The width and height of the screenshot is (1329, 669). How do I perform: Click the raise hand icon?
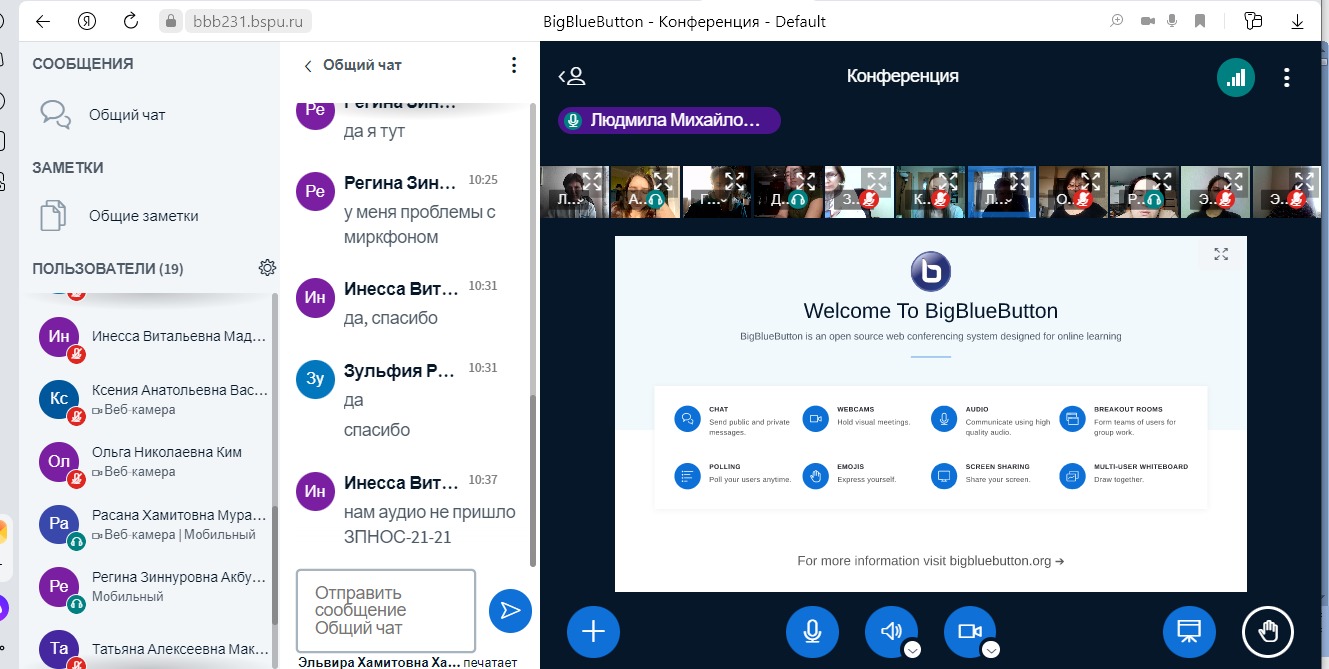pyautogui.click(x=1267, y=631)
